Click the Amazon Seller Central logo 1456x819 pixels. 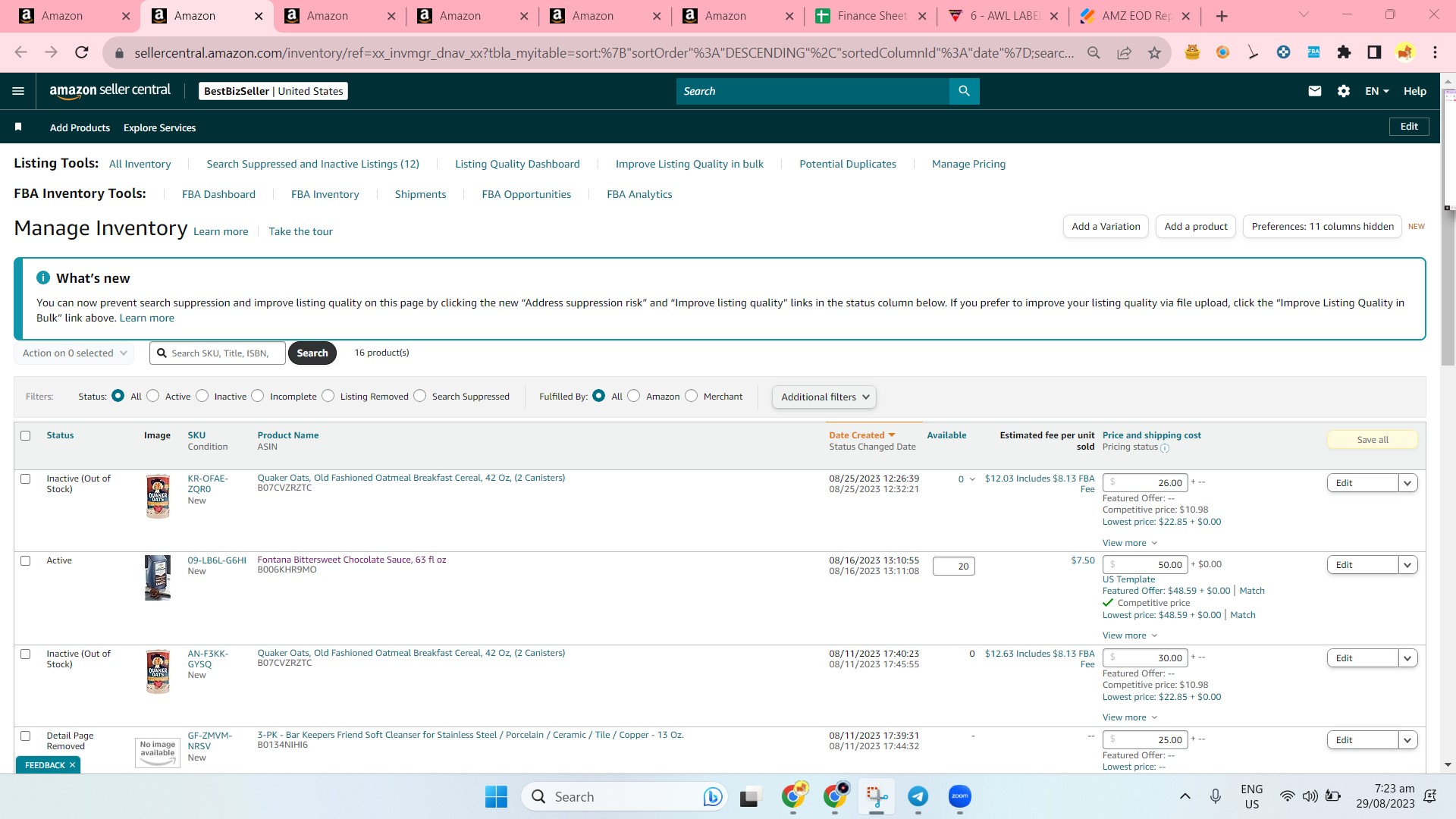[x=110, y=91]
